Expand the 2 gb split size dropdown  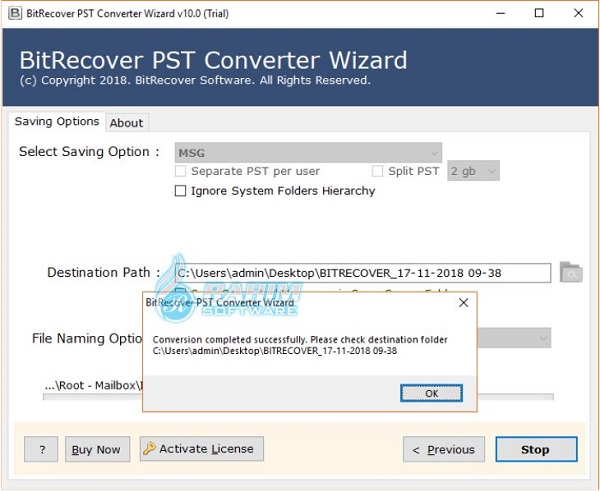pyautogui.click(x=473, y=171)
